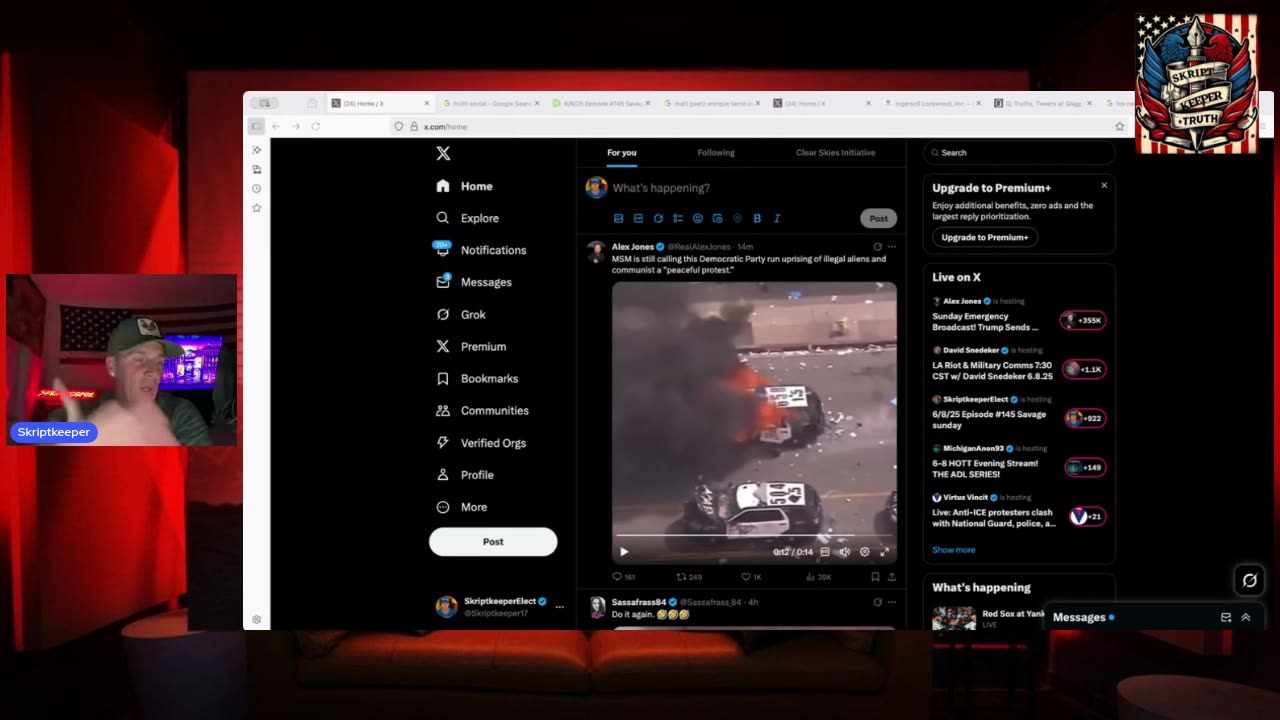Switch to the truth social Google Search tab
The width and height of the screenshot is (1280, 720).
491,103
